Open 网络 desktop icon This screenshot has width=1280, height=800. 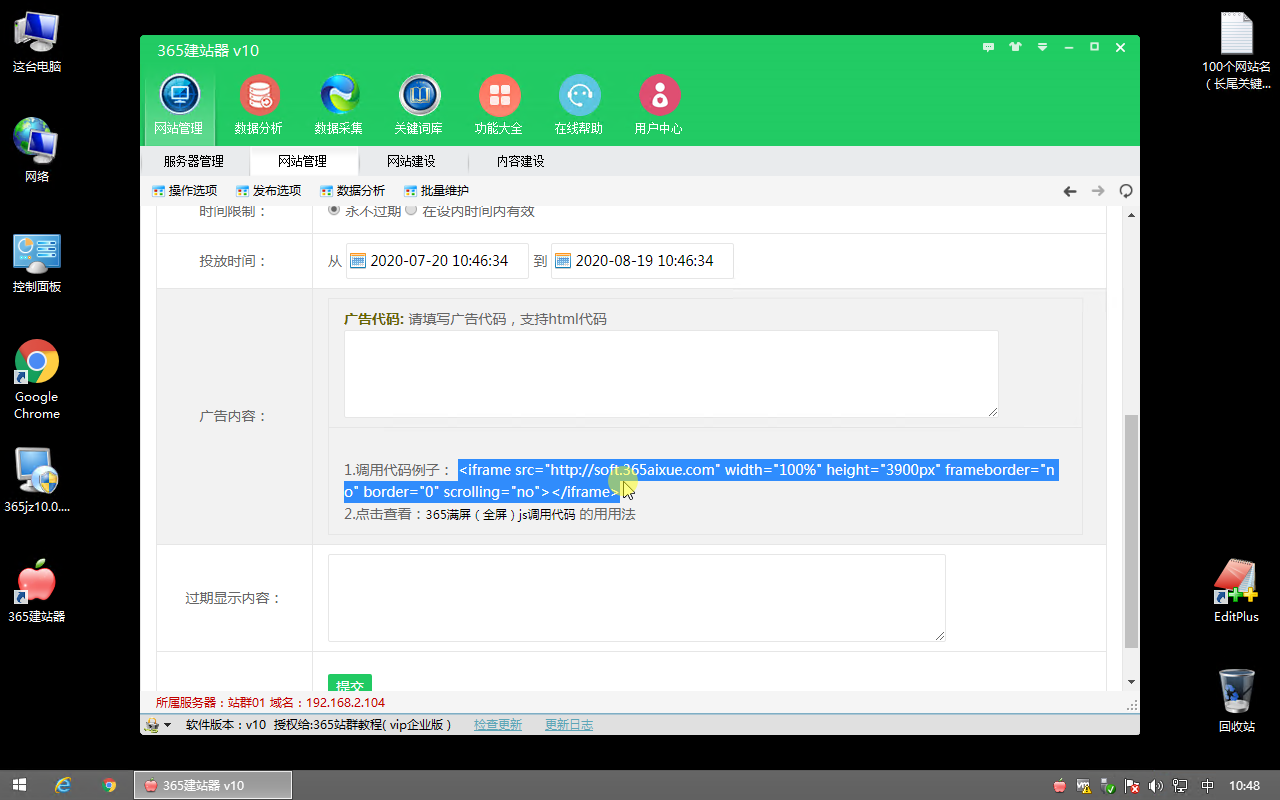point(37,150)
